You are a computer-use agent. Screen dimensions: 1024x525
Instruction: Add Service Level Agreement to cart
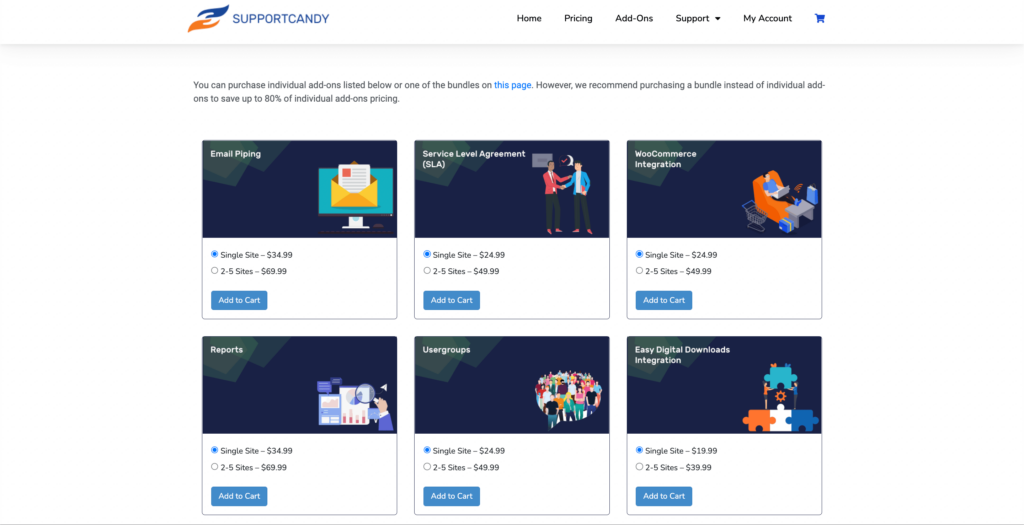point(451,300)
